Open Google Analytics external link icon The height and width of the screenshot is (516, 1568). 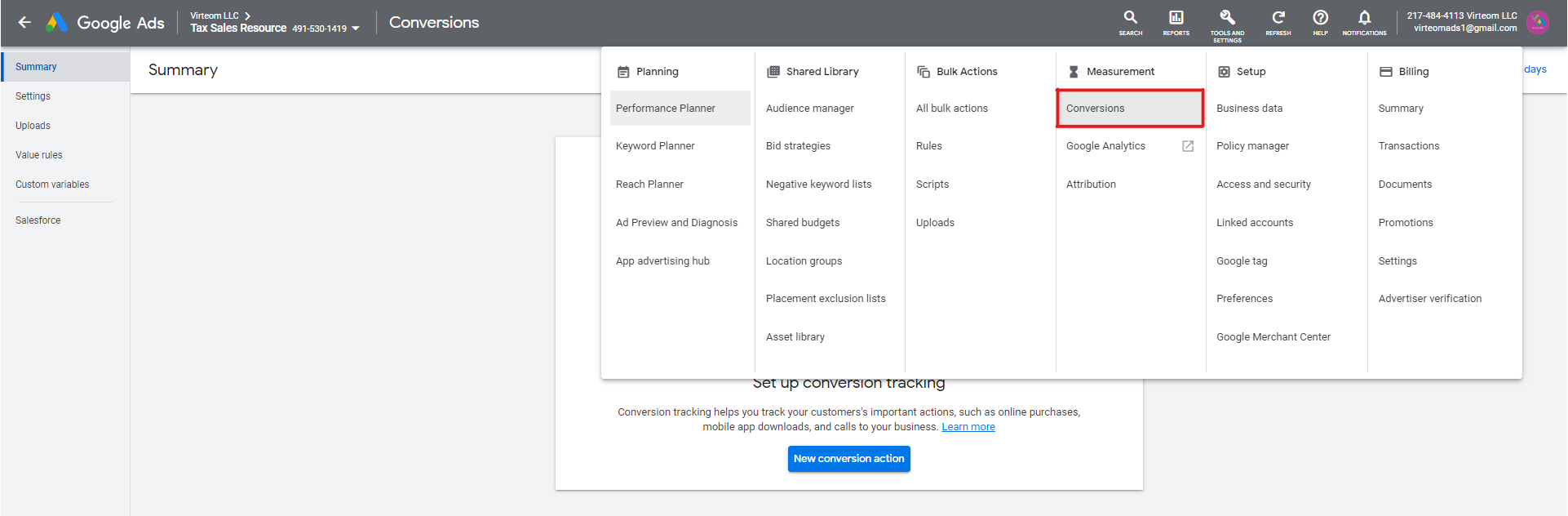click(x=1188, y=146)
